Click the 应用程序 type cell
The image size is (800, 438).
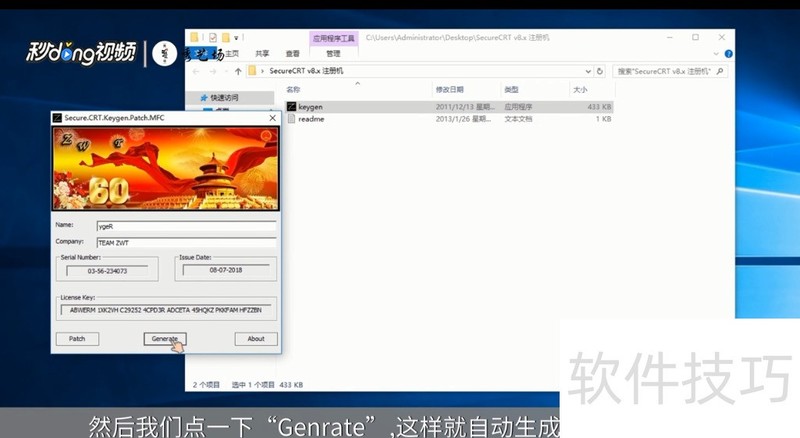(518, 107)
